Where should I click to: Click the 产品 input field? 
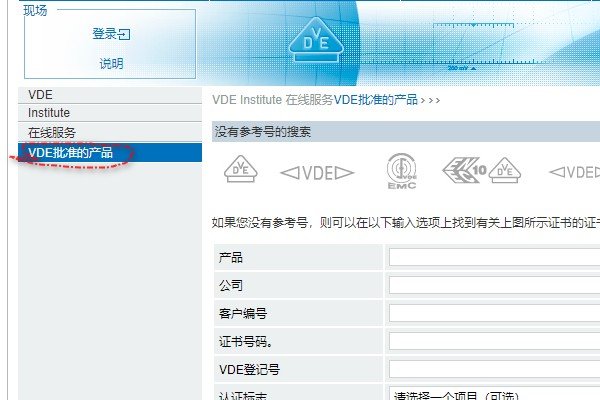(494, 257)
